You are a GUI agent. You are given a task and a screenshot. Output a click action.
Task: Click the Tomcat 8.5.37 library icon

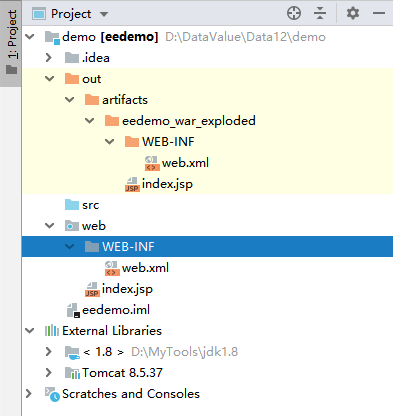click(72, 373)
